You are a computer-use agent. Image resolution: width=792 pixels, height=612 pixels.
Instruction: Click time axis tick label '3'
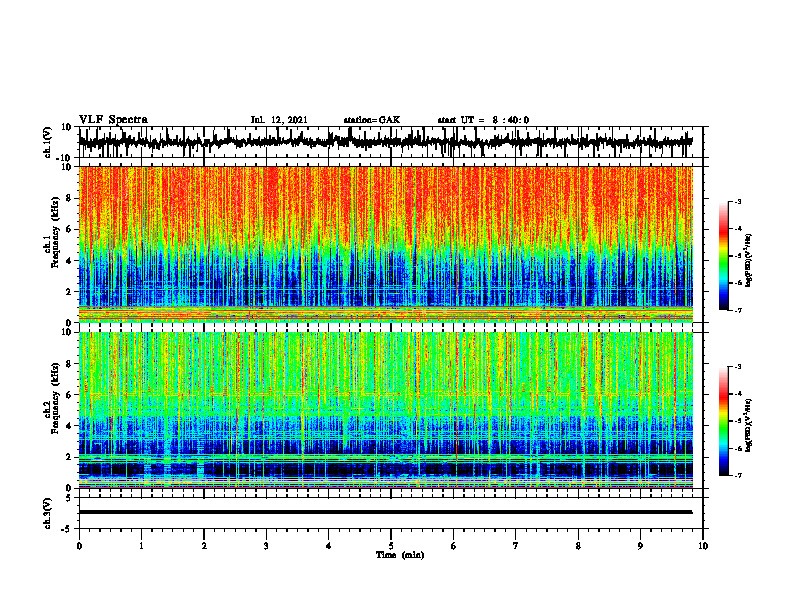266,546
